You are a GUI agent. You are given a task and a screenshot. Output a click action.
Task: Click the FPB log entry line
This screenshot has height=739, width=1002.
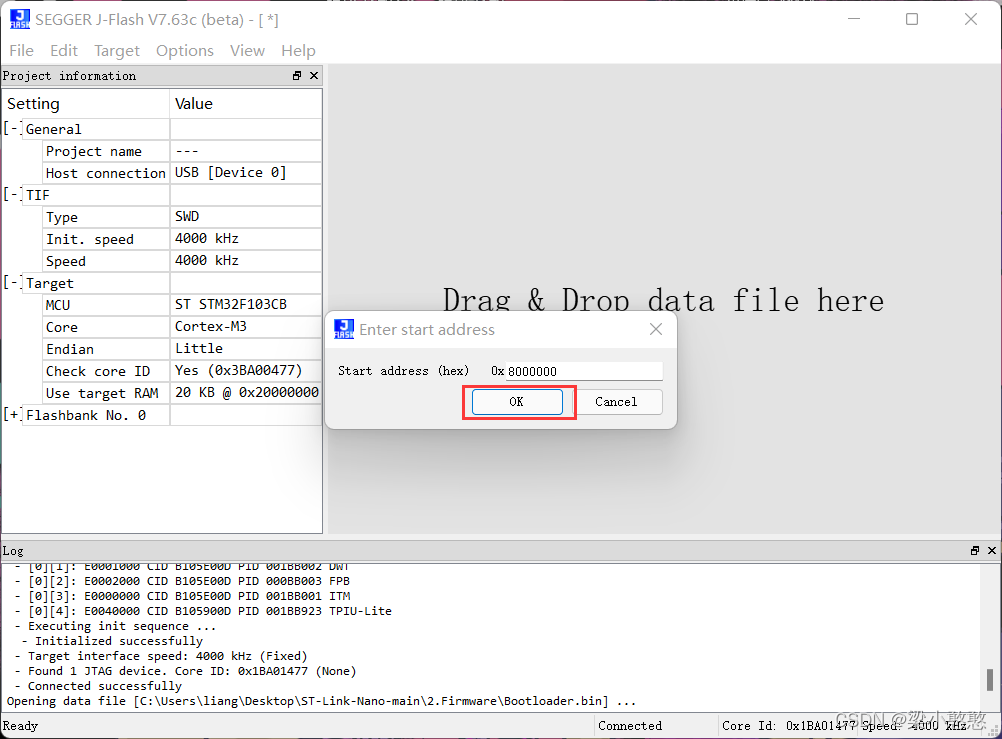pos(183,581)
